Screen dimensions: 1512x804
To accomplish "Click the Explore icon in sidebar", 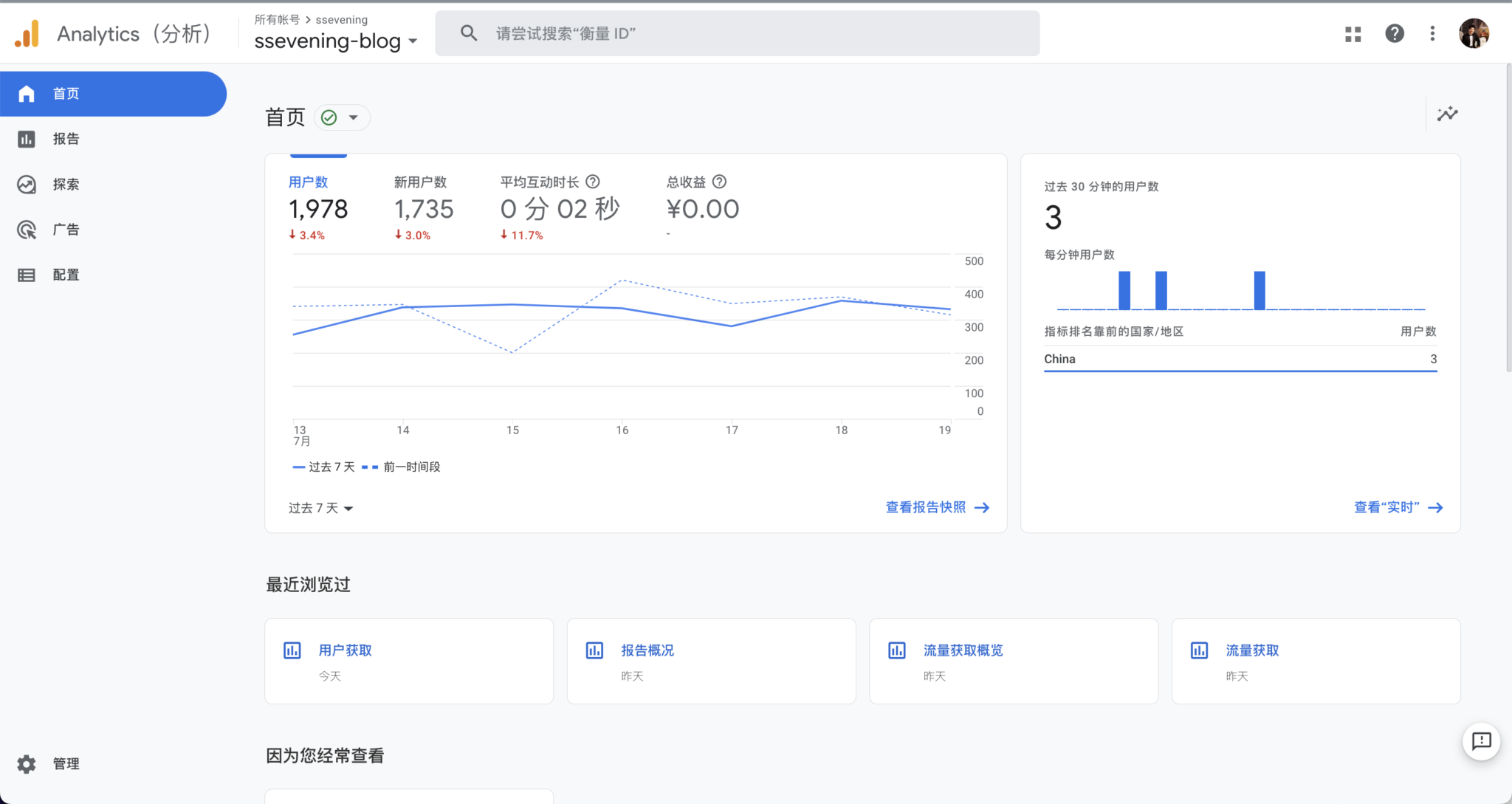I will click(27, 185).
